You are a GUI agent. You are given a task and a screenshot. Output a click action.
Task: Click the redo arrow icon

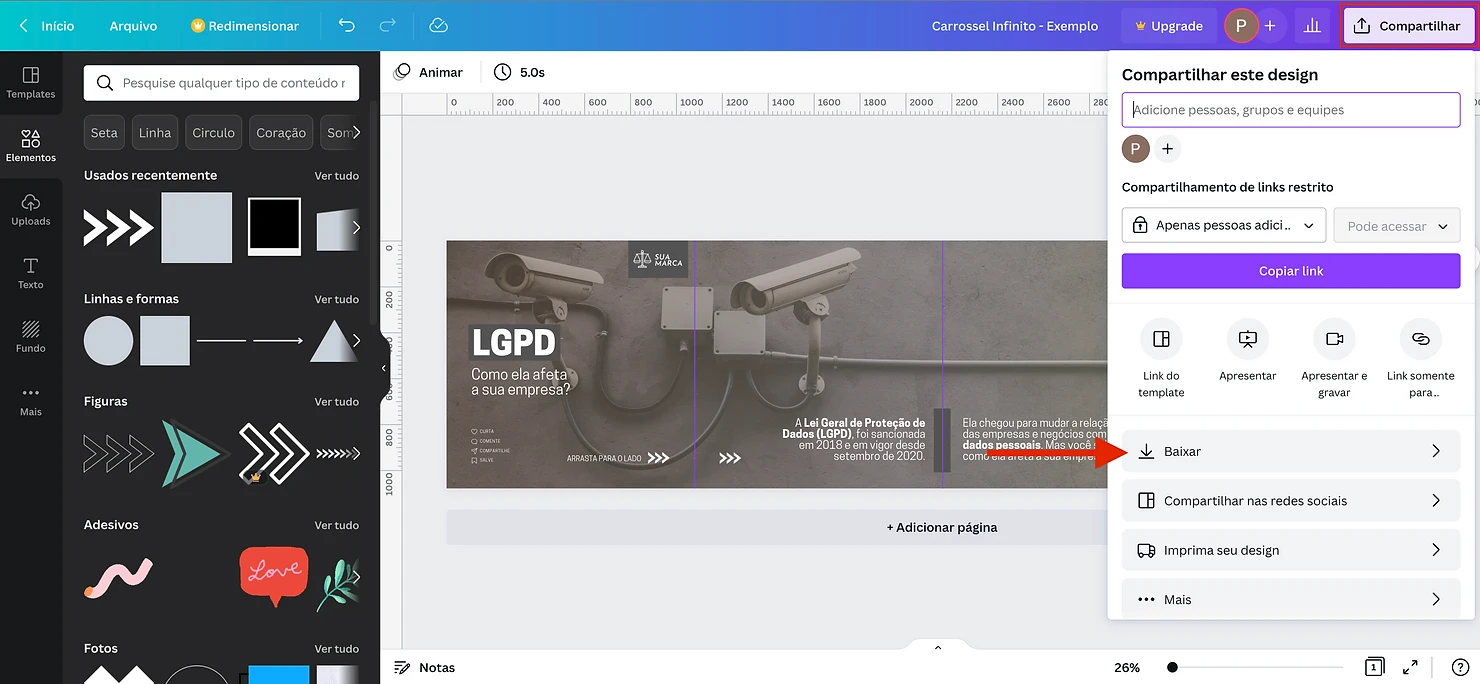coord(388,26)
